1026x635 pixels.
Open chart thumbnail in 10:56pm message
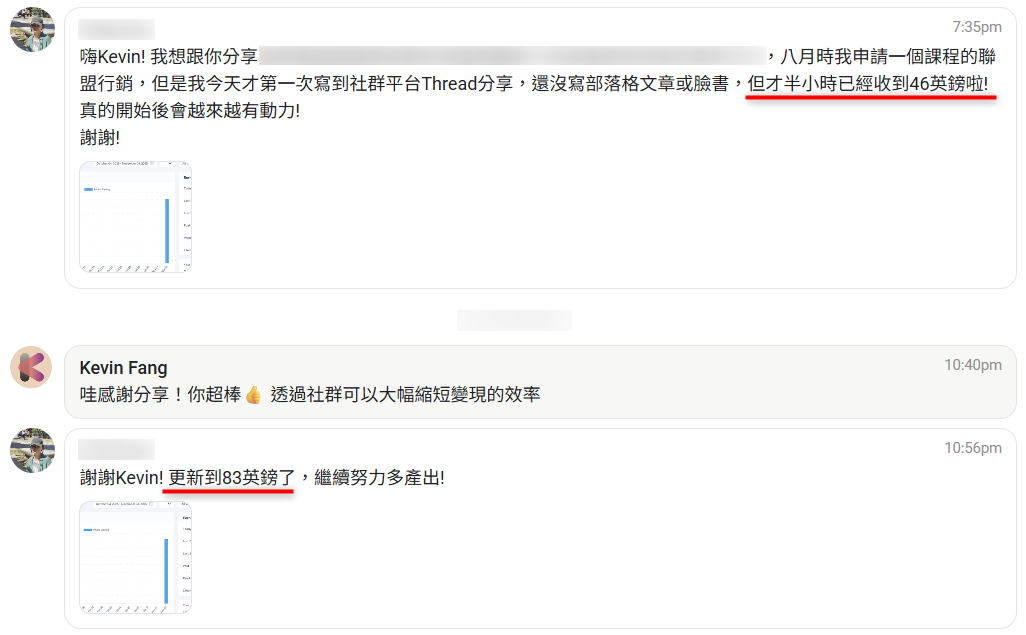click(135, 557)
